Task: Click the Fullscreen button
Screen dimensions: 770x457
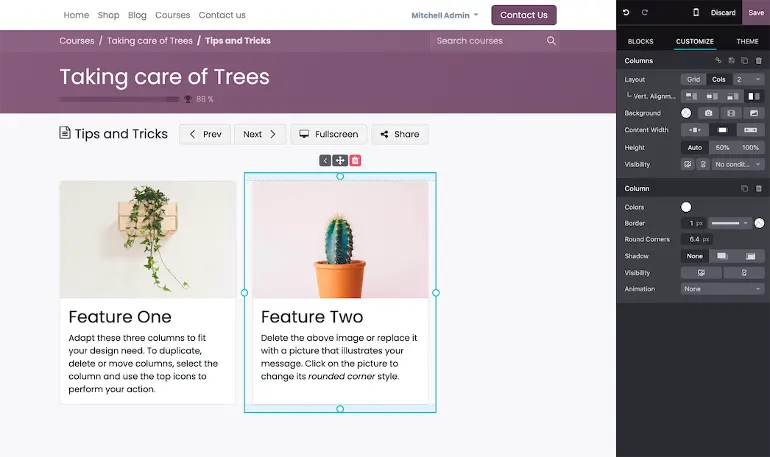Action: pos(328,134)
